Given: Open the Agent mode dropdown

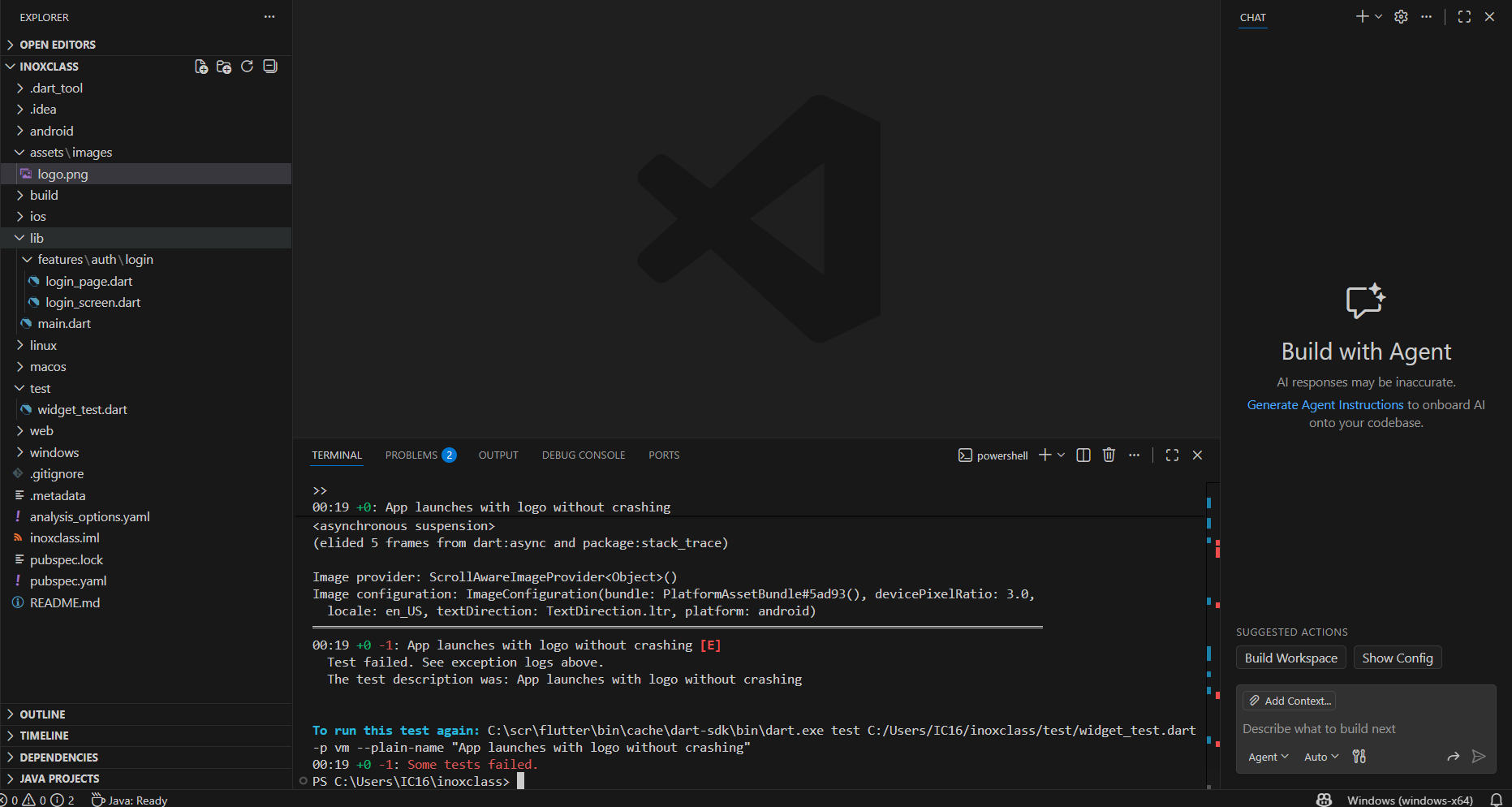Looking at the screenshot, I should click(1268, 757).
